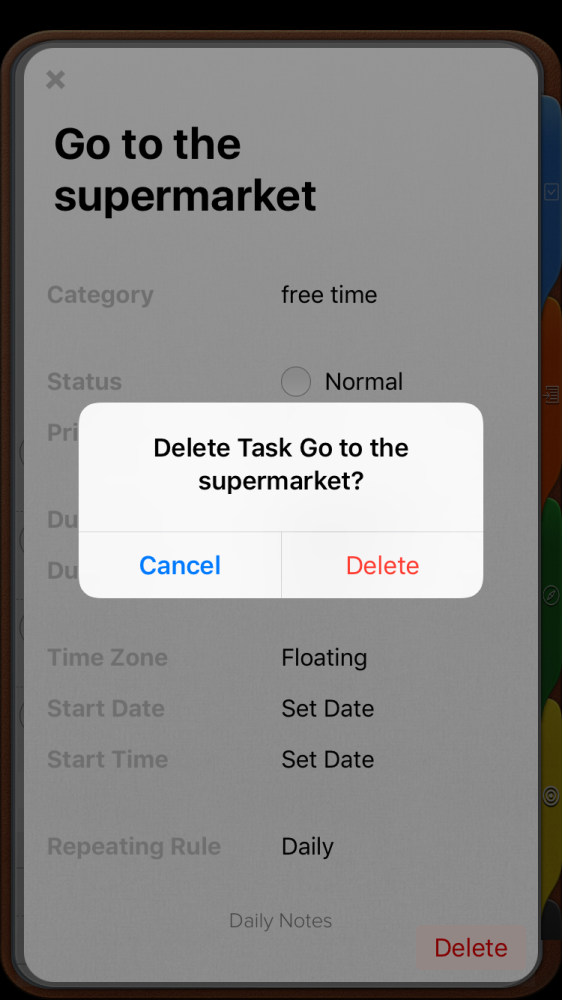Open the Time Zone Floating selector

[x=324, y=658]
